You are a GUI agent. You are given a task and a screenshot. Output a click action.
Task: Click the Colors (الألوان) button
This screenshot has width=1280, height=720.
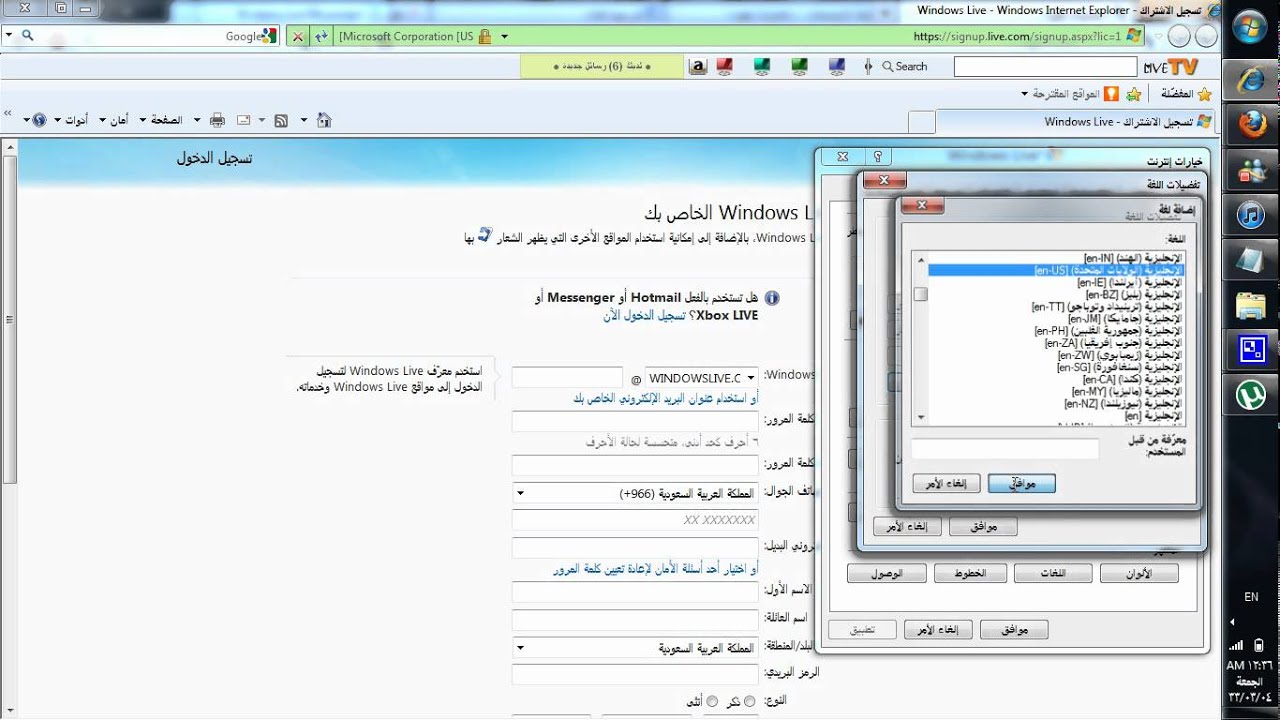1139,573
